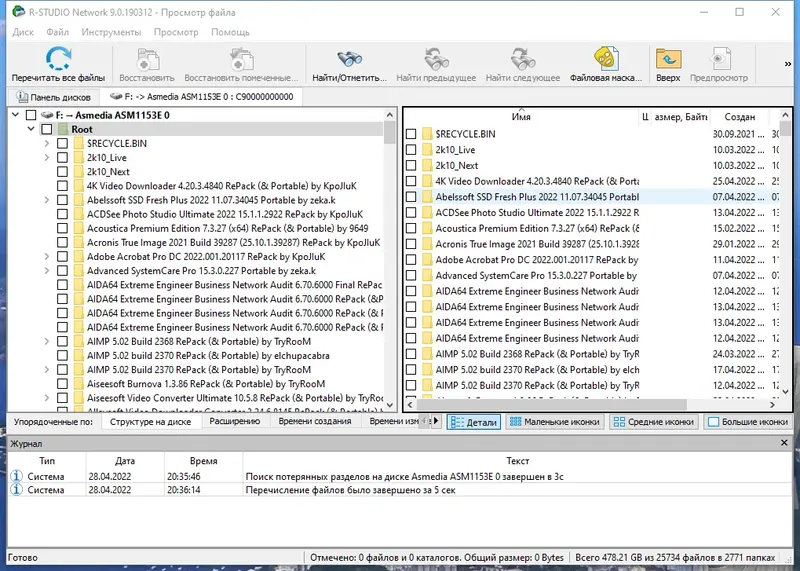Open the Диск menu

23,32
